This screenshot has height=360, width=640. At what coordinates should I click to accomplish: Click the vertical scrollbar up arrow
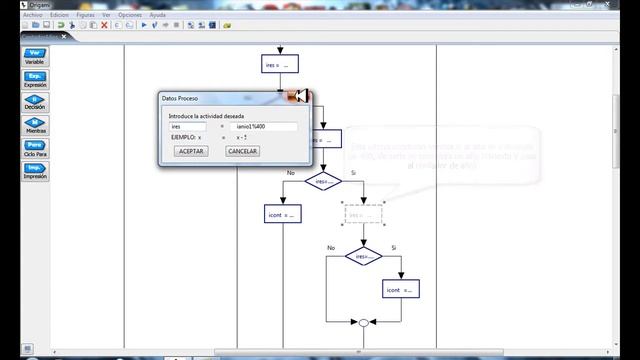coord(616,49)
